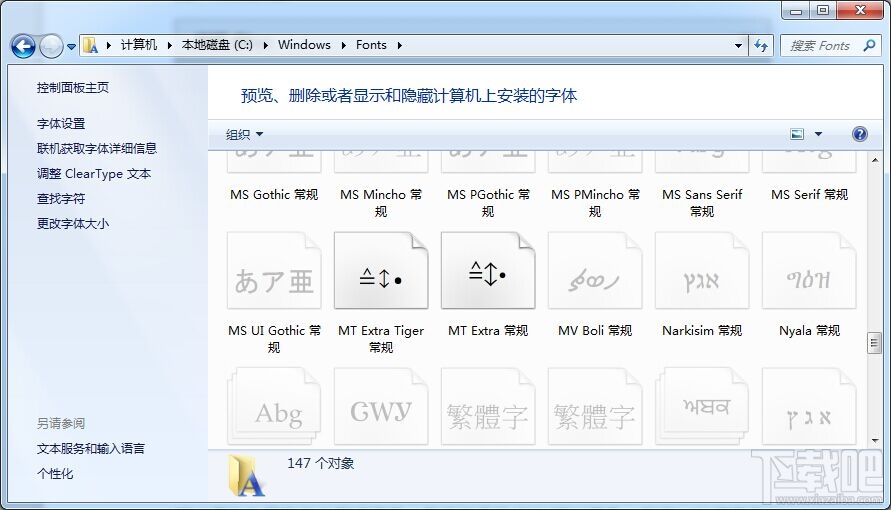The width and height of the screenshot is (891, 510).
Task: Refresh the Fonts folder view
Action: (761, 45)
